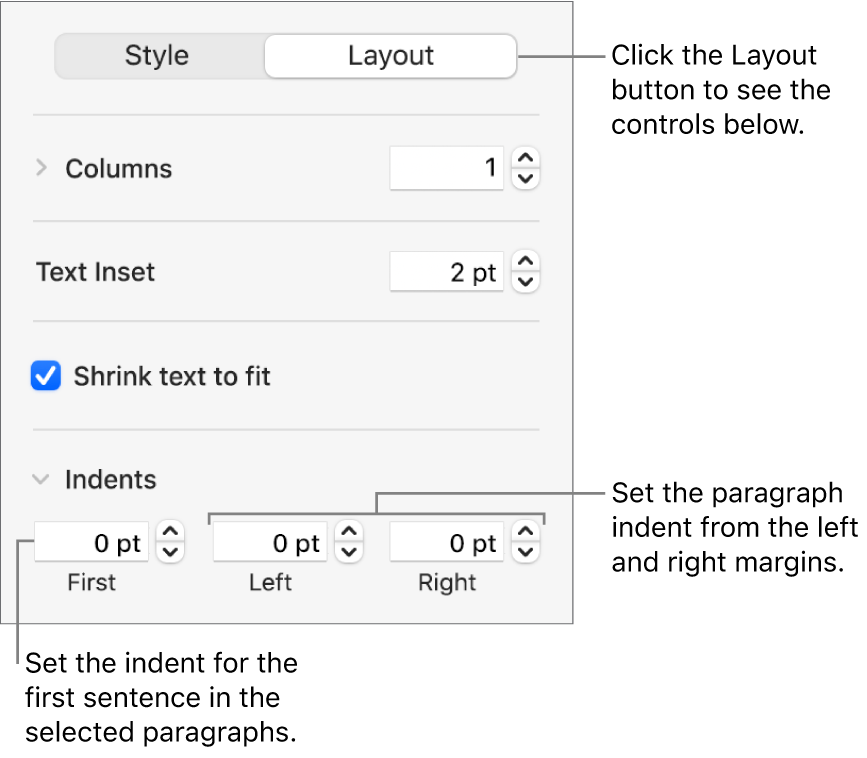Decrease Left indent with down arrow

click(x=349, y=552)
